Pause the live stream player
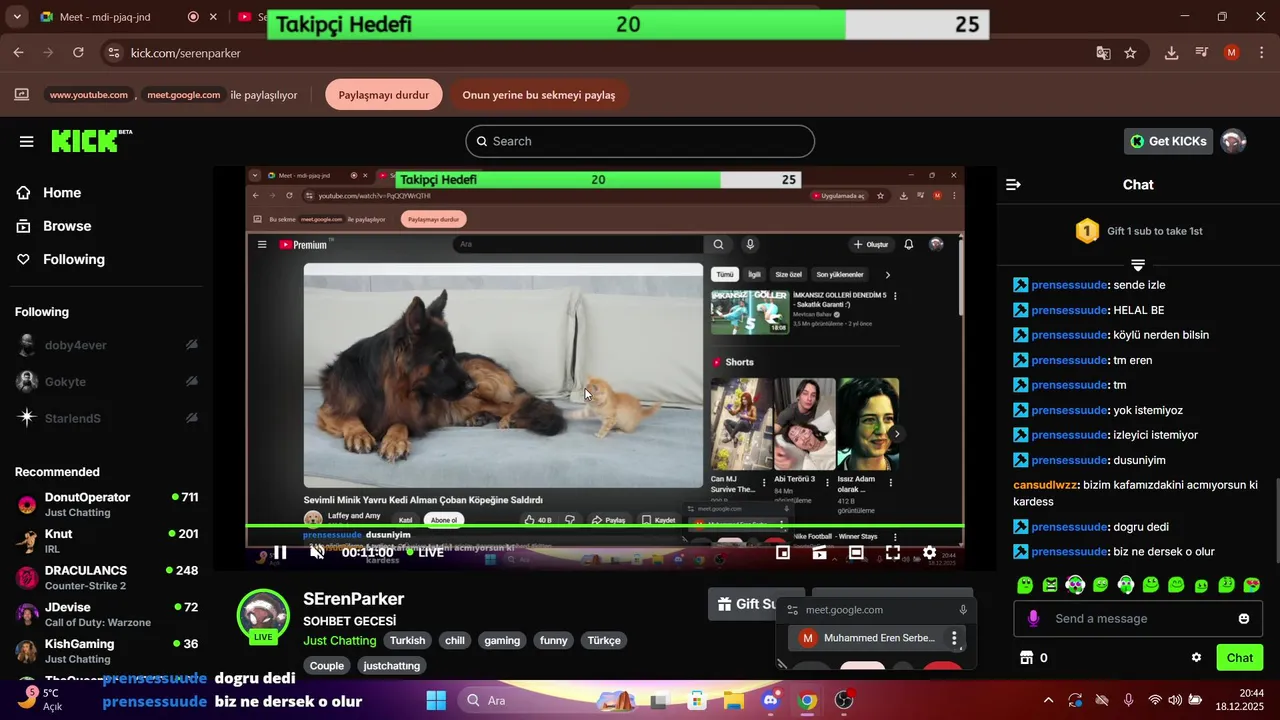The image size is (1280, 720). 281,552
